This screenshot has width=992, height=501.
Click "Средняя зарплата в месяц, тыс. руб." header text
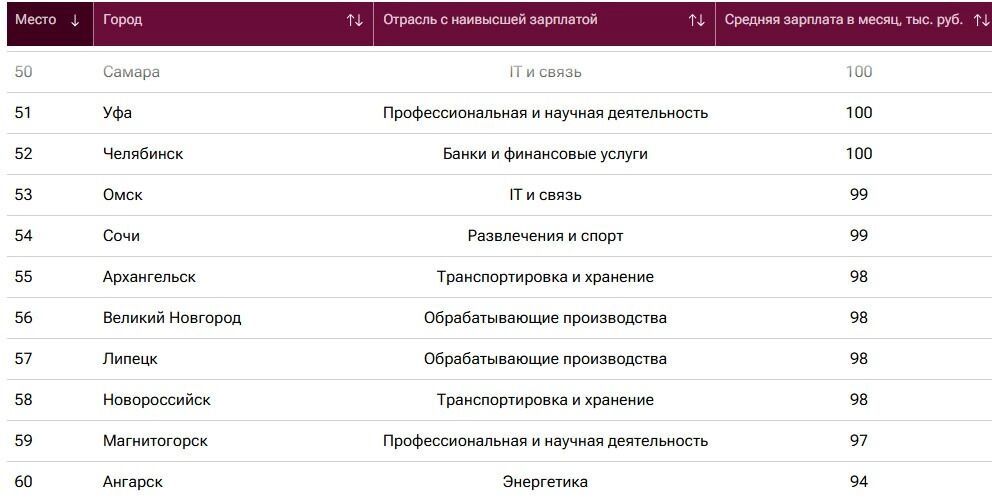pyautogui.click(x=843, y=20)
